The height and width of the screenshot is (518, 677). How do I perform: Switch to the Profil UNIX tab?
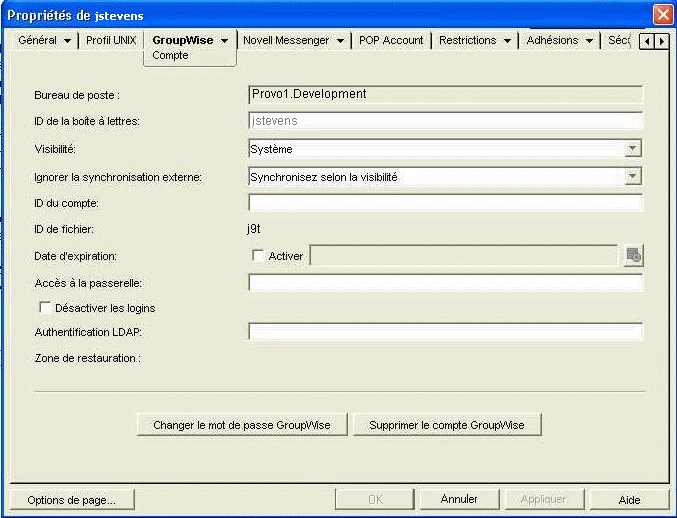(x=111, y=40)
